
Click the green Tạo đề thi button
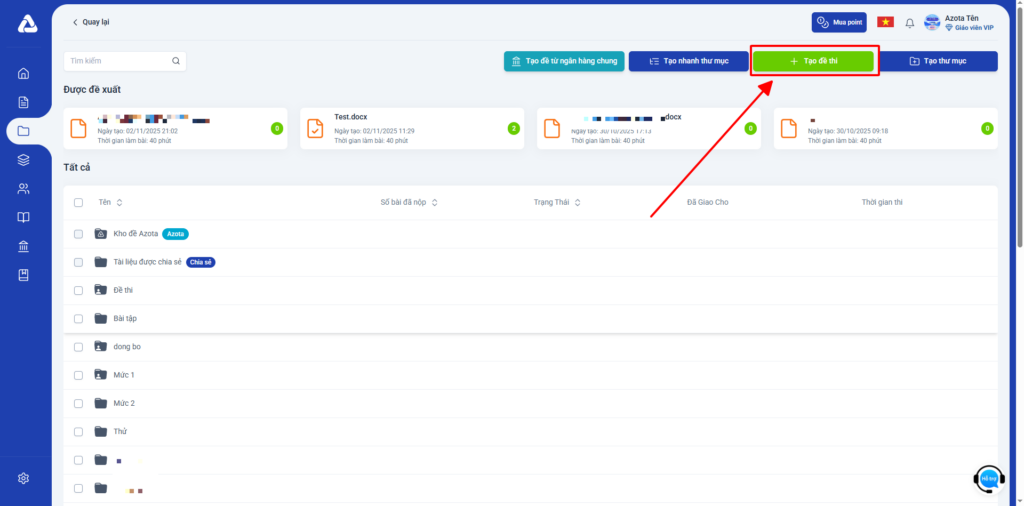[814, 61]
